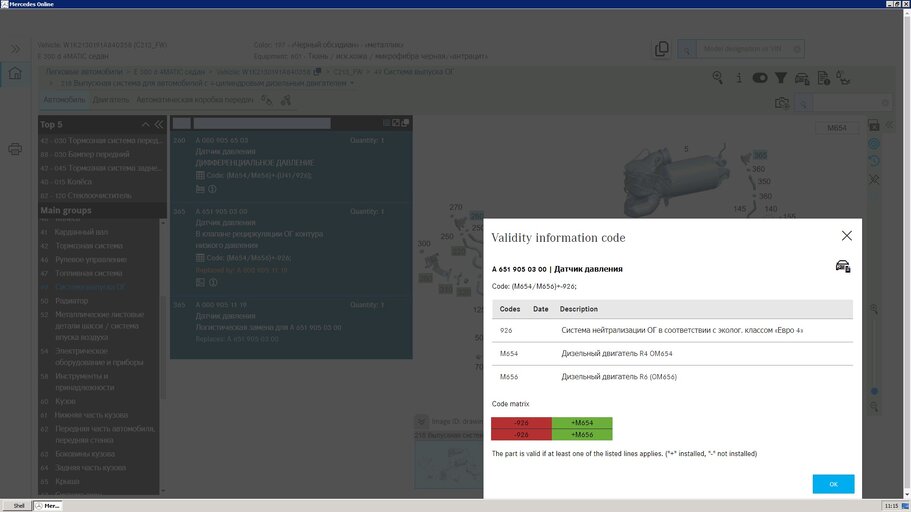Select the Mercedes taskbar window button

pos(48,506)
